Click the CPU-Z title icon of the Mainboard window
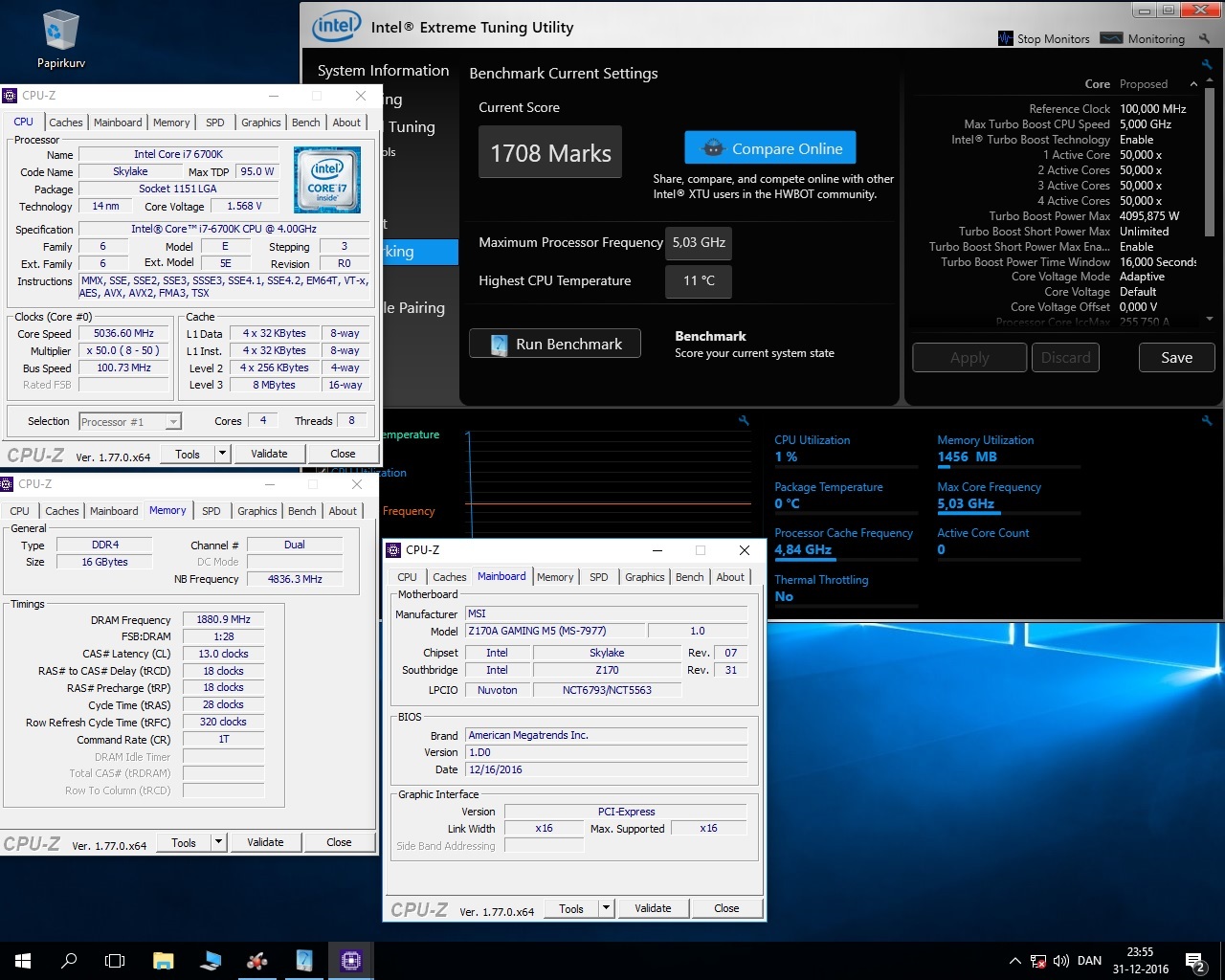This screenshot has width=1225, height=980. coord(393,550)
